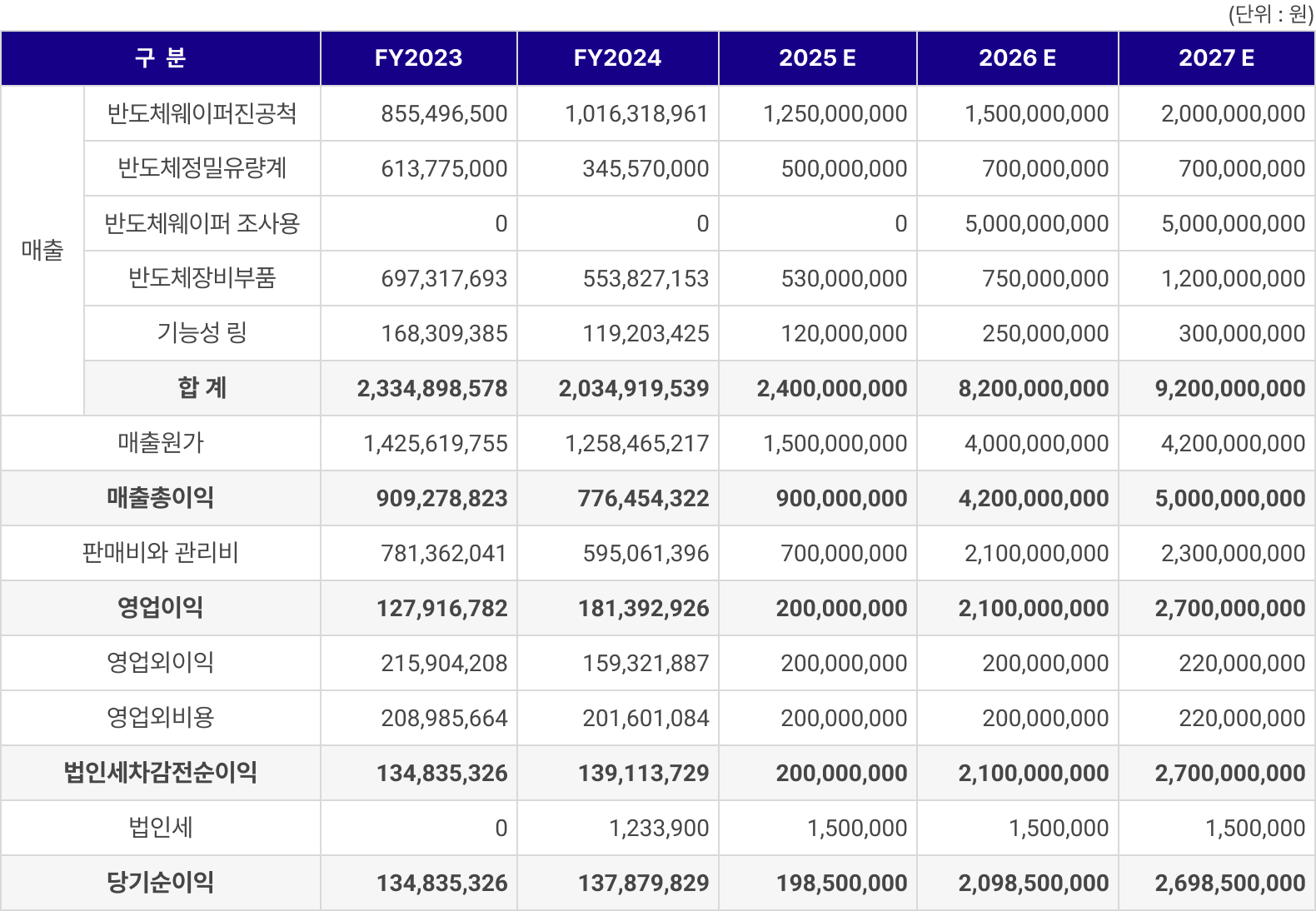
Task: Select the 당기순이익 value 2,698,500,000
Action: [x=1229, y=883]
